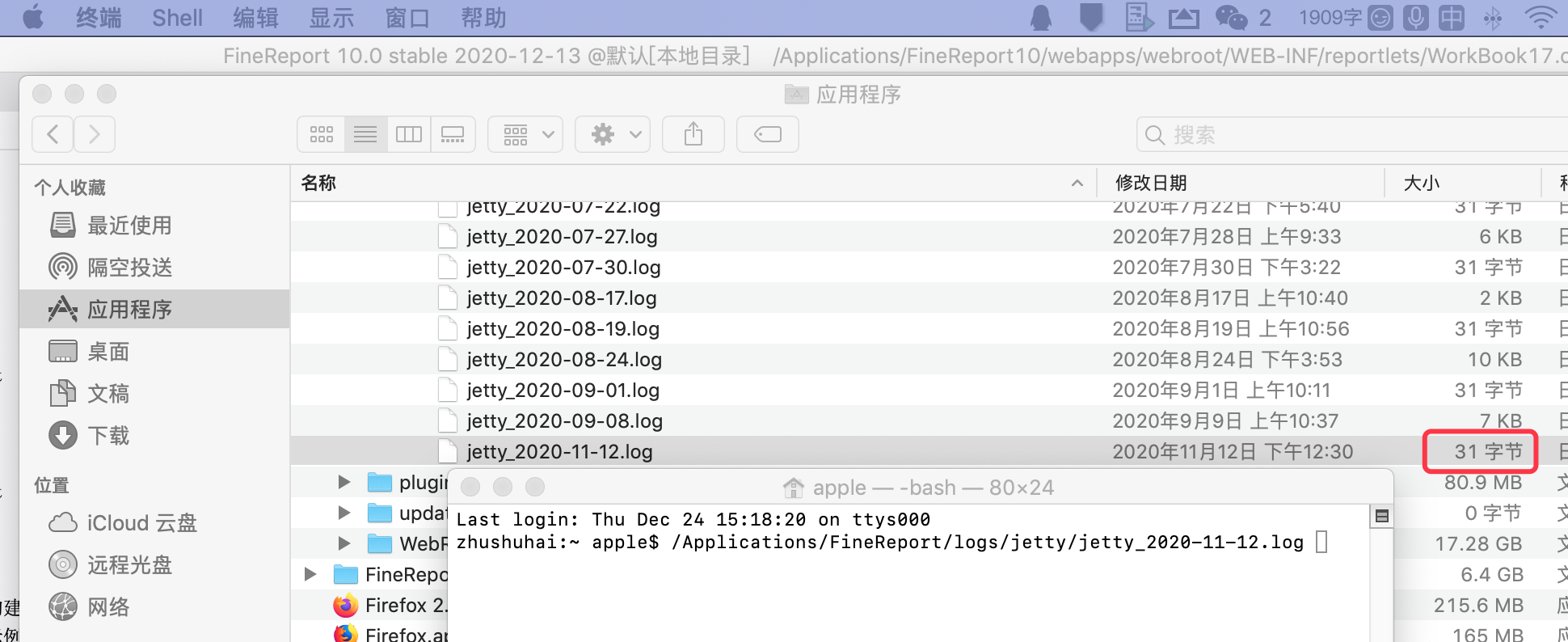Select 应用程序 in sidebar
The image size is (1568, 642).
[154, 310]
